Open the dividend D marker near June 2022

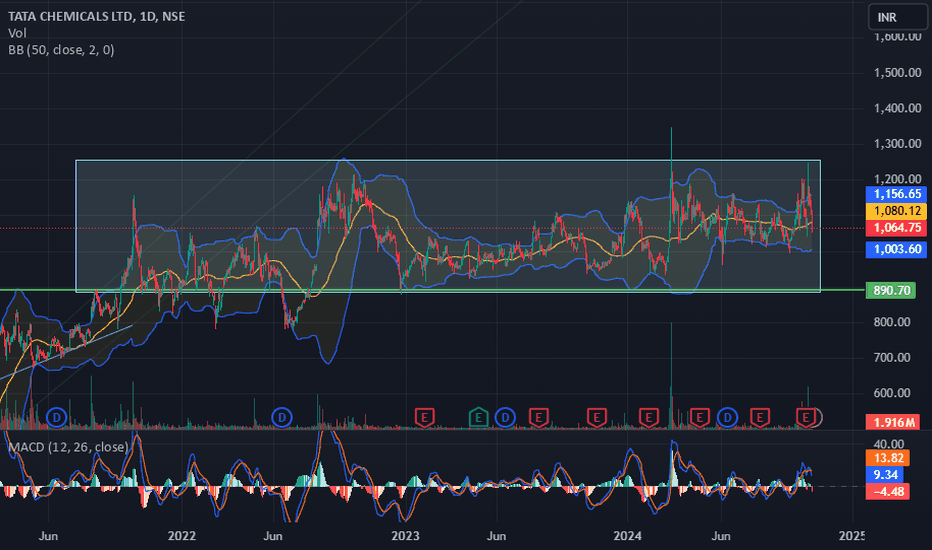click(282, 417)
